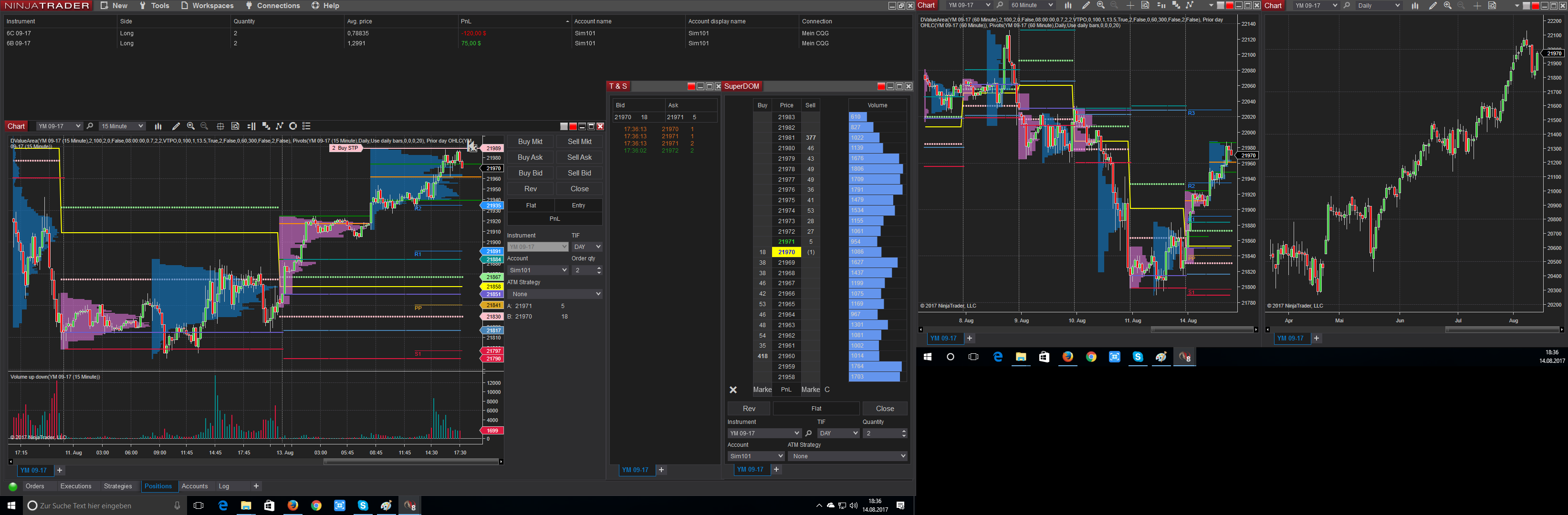This screenshot has height=515, width=1568.
Task: Toggle Chart Trader on the 60 Minute chart
Action: tap(1161, 5)
